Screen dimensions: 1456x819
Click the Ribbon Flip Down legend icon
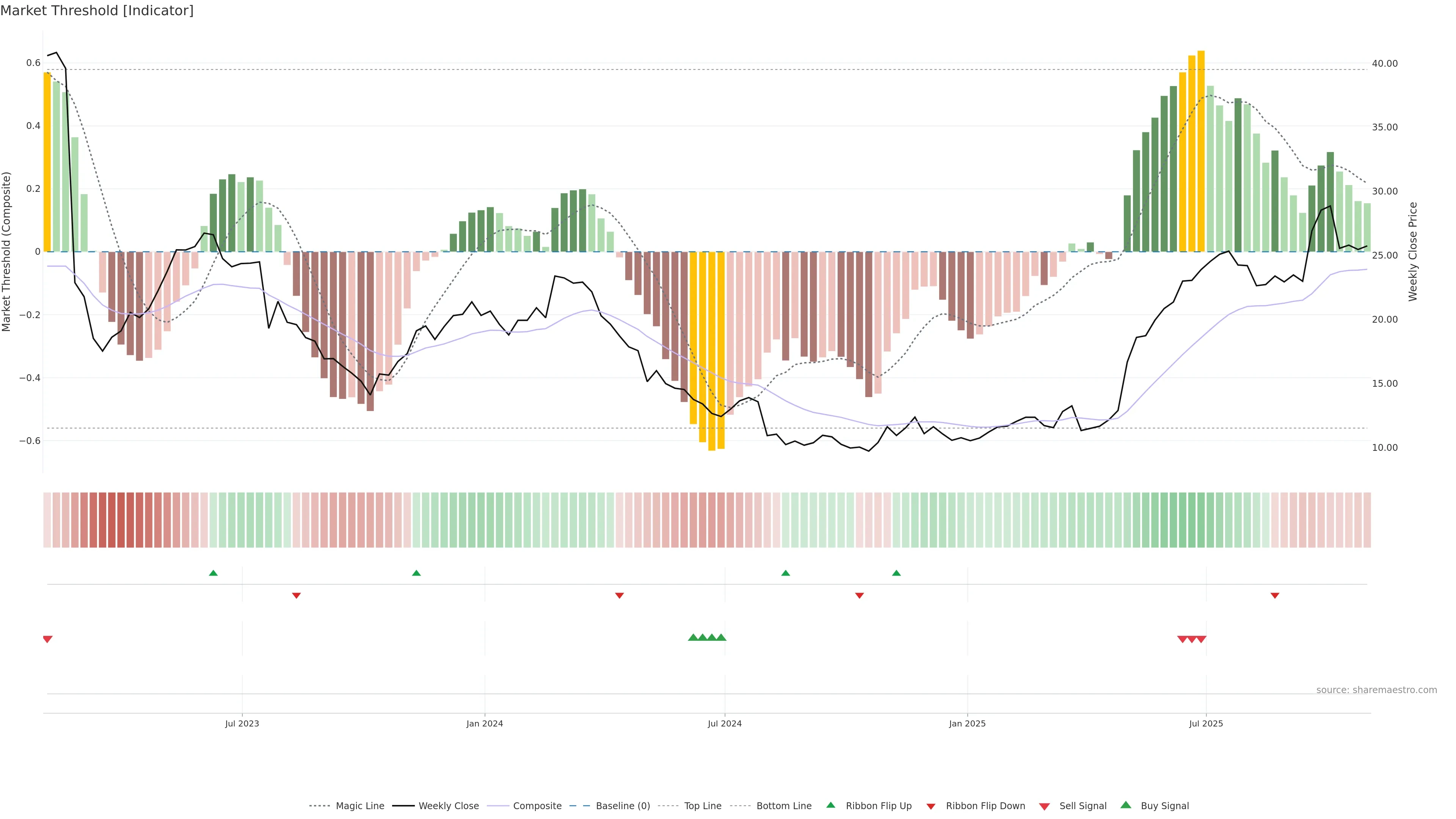point(931,806)
